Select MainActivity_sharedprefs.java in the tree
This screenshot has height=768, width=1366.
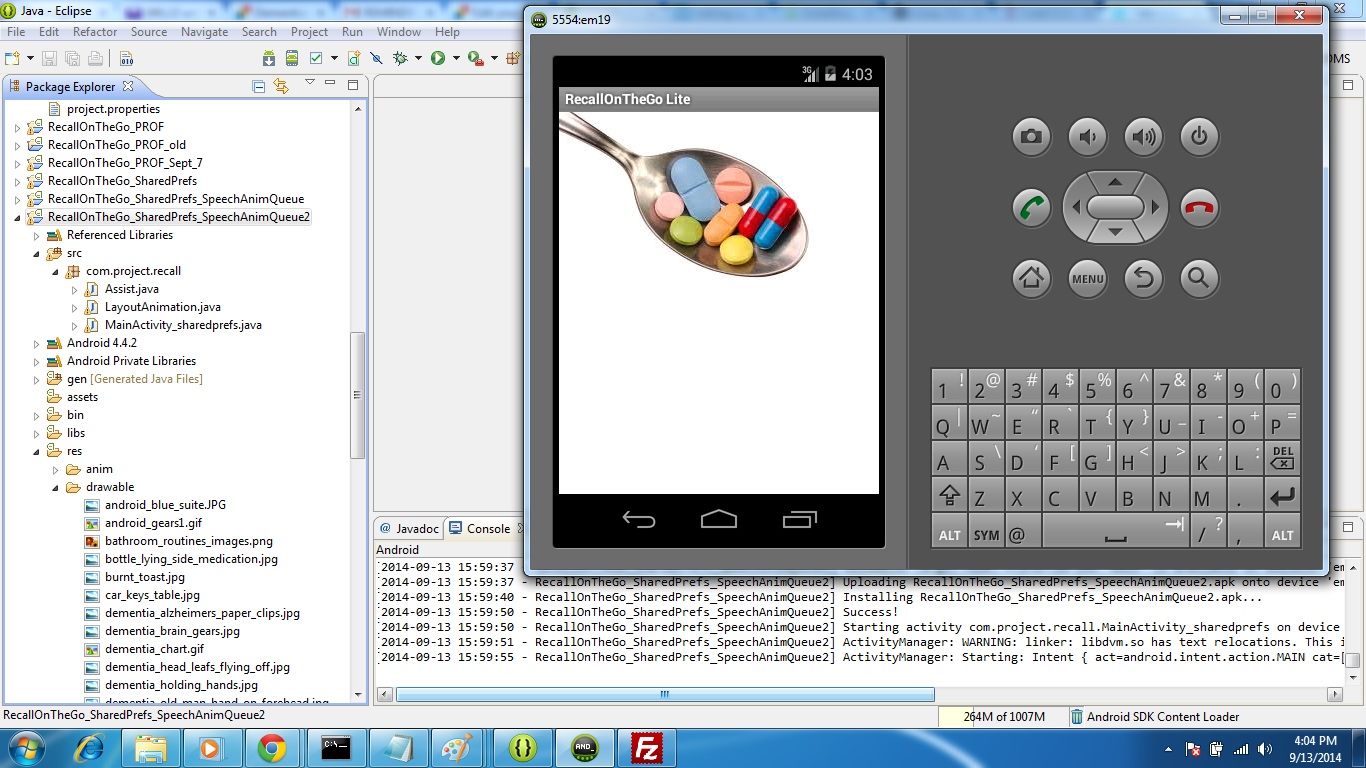click(x=183, y=325)
